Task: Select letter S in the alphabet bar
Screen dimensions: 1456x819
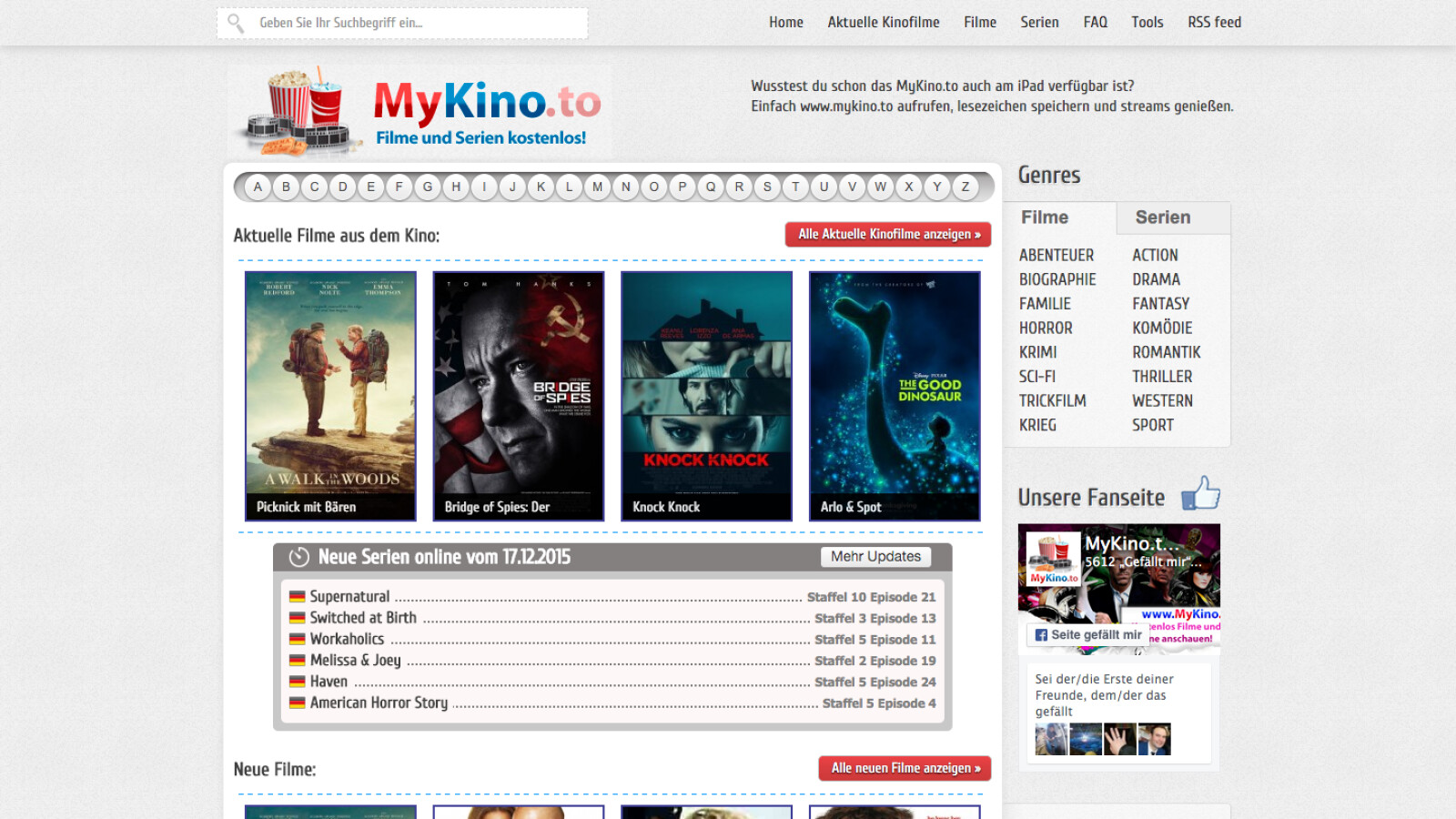Action: coord(767,187)
